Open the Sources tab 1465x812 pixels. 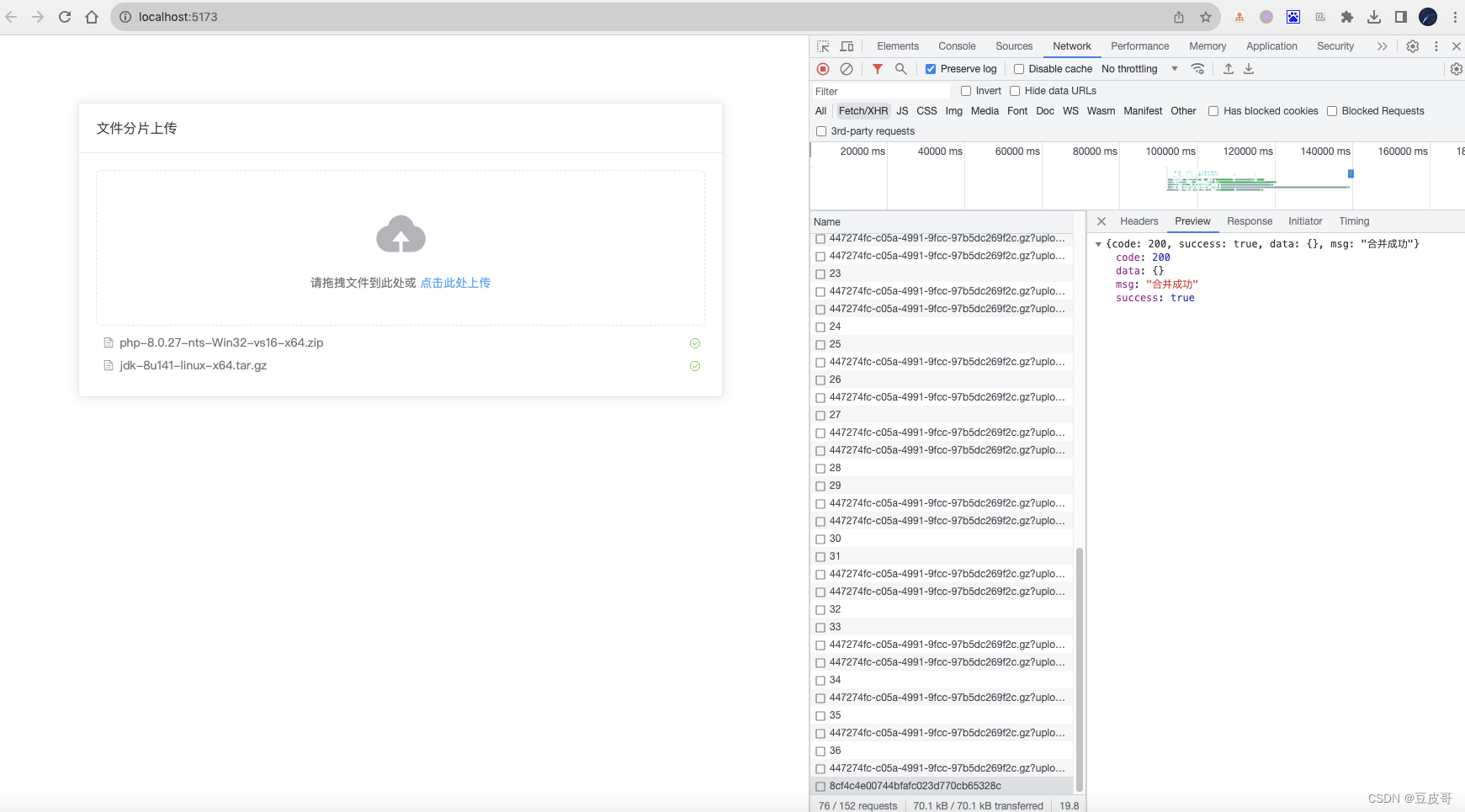(x=1014, y=46)
